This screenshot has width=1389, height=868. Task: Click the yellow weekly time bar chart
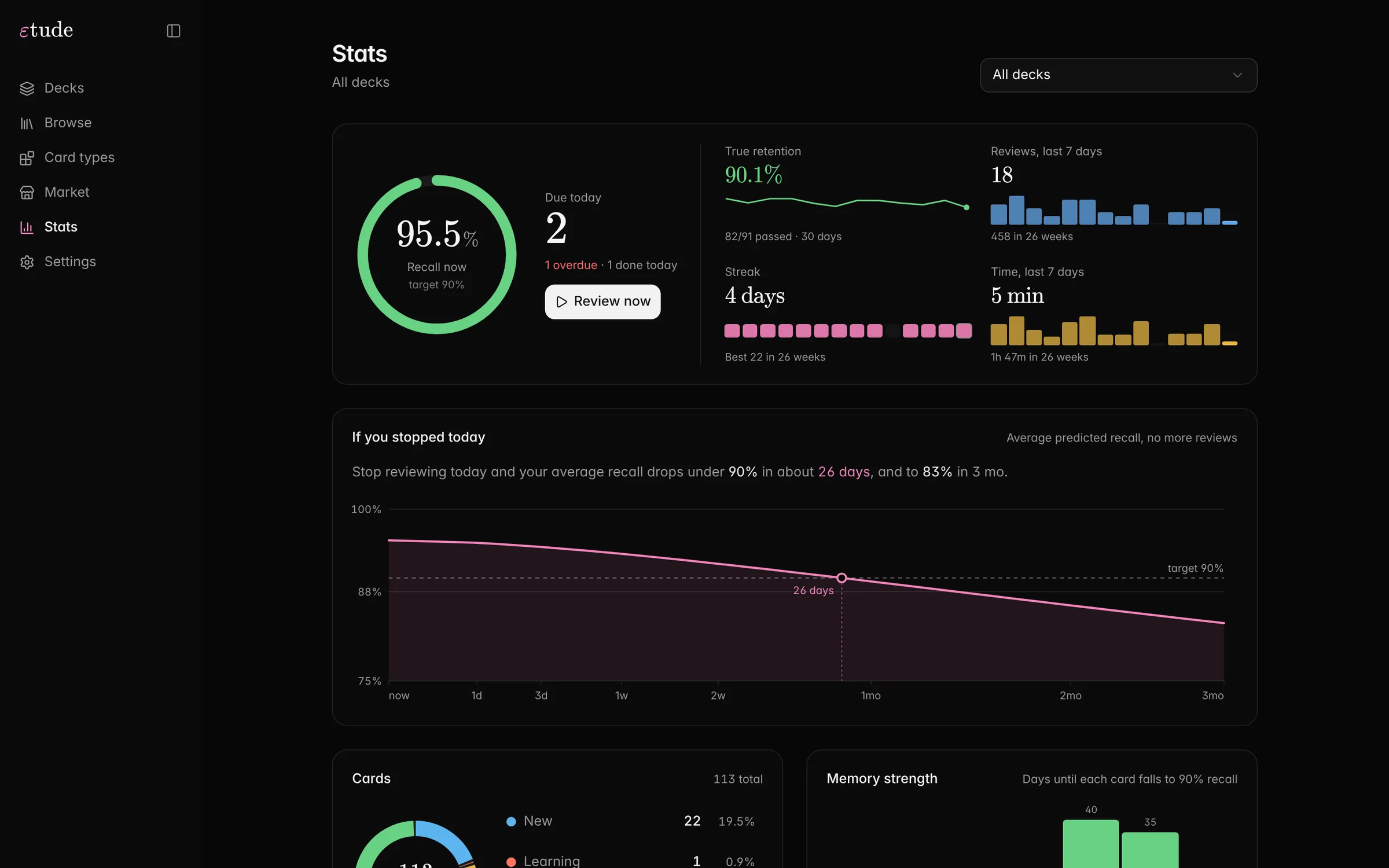1114,330
